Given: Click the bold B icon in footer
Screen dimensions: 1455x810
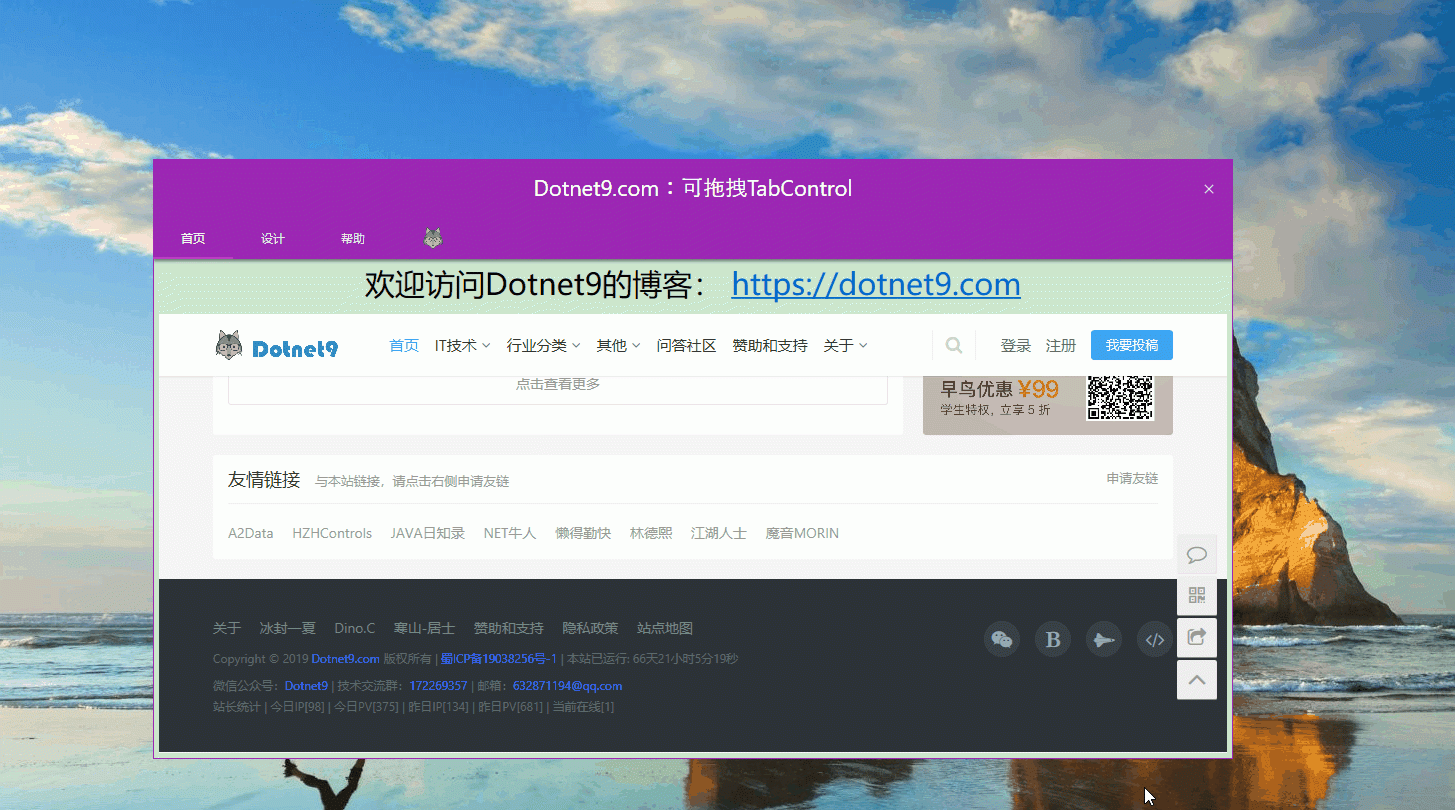Looking at the screenshot, I should (1053, 639).
